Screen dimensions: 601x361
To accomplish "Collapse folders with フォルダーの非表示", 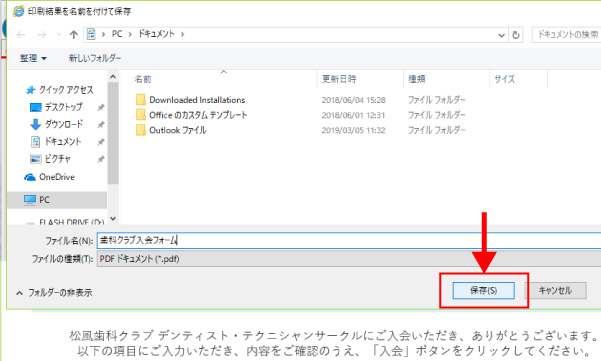I will click(54, 293).
